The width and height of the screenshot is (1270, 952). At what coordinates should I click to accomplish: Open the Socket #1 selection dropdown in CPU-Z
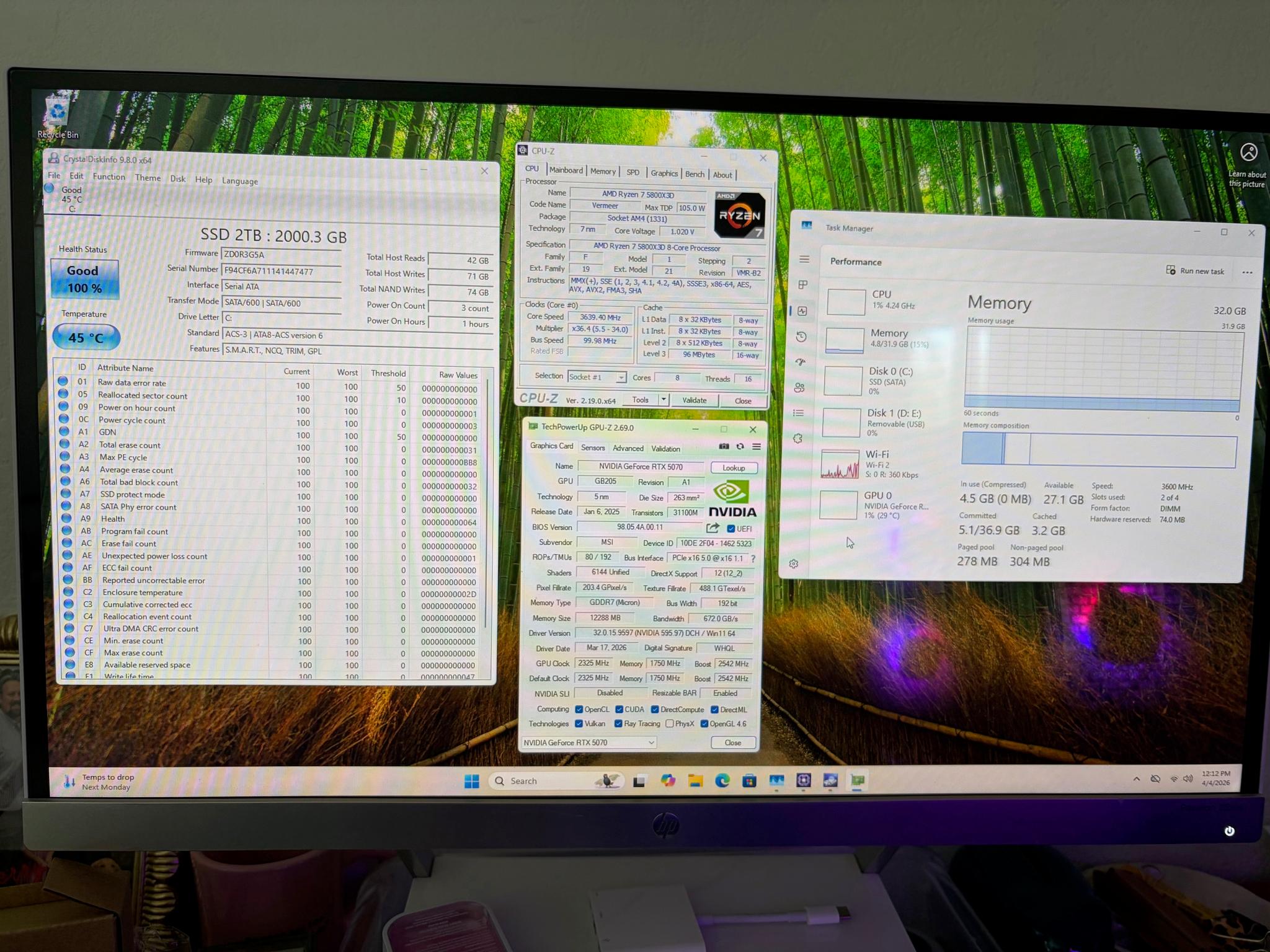coord(597,377)
